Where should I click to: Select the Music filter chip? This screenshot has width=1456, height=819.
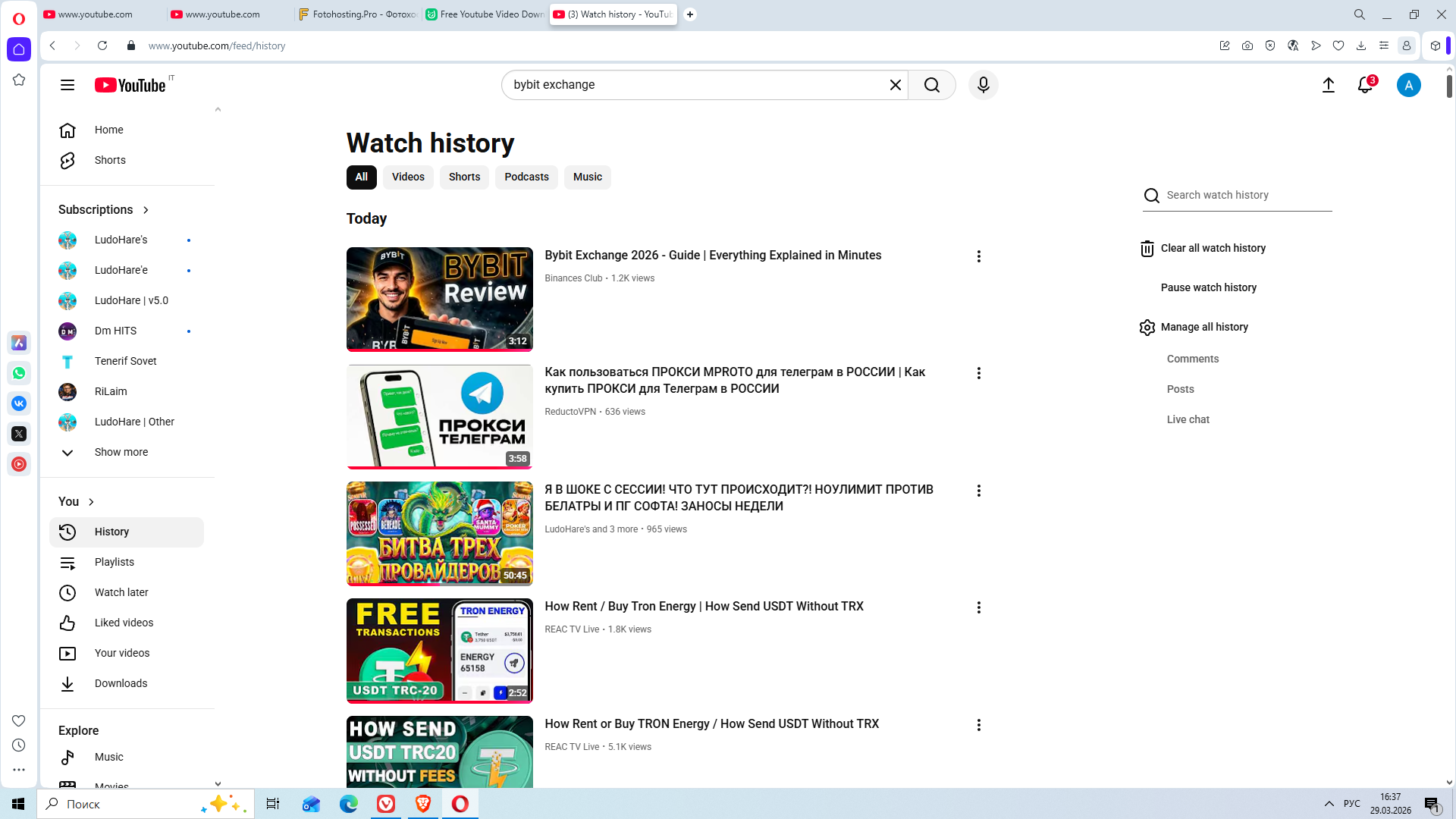(587, 177)
